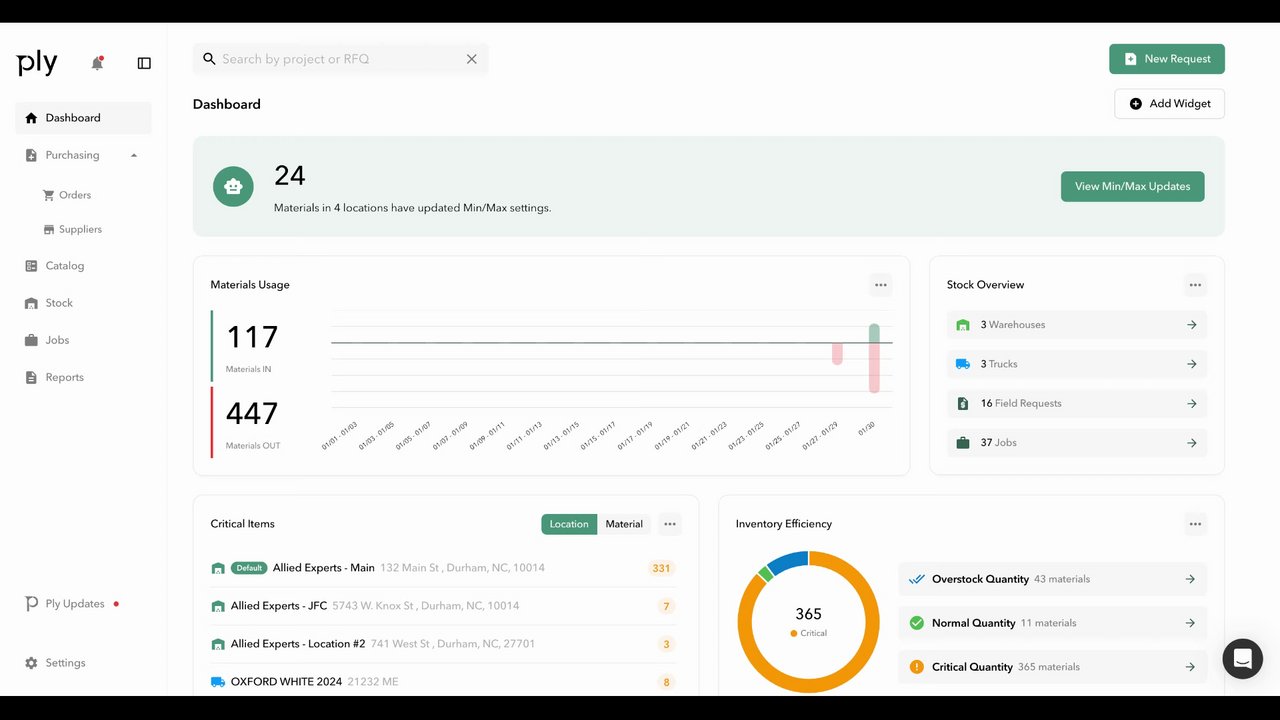Click View Min/Max Updates
This screenshot has width=1280, height=720.
(1132, 186)
